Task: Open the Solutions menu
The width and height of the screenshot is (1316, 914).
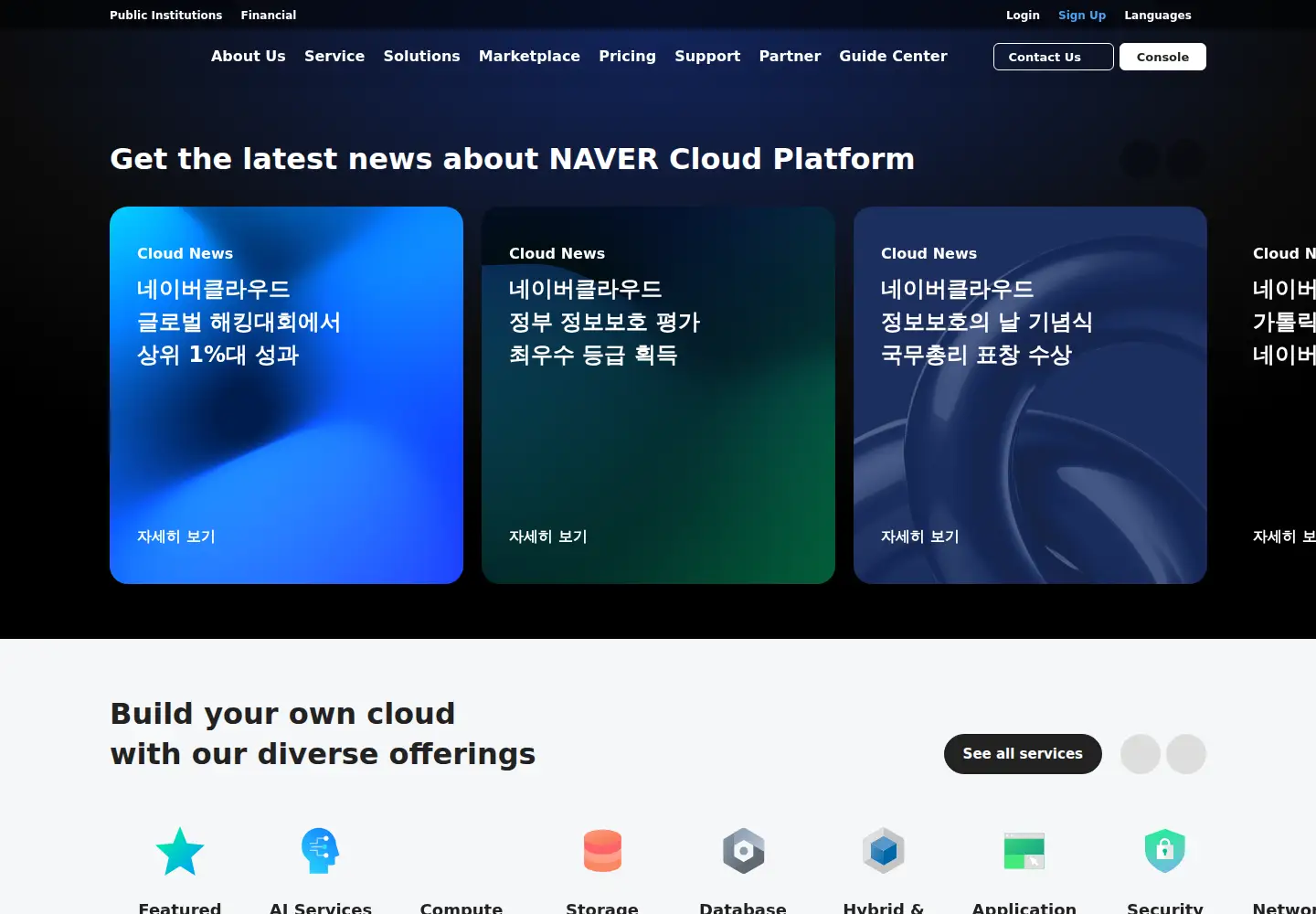Action: coord(421,56)
